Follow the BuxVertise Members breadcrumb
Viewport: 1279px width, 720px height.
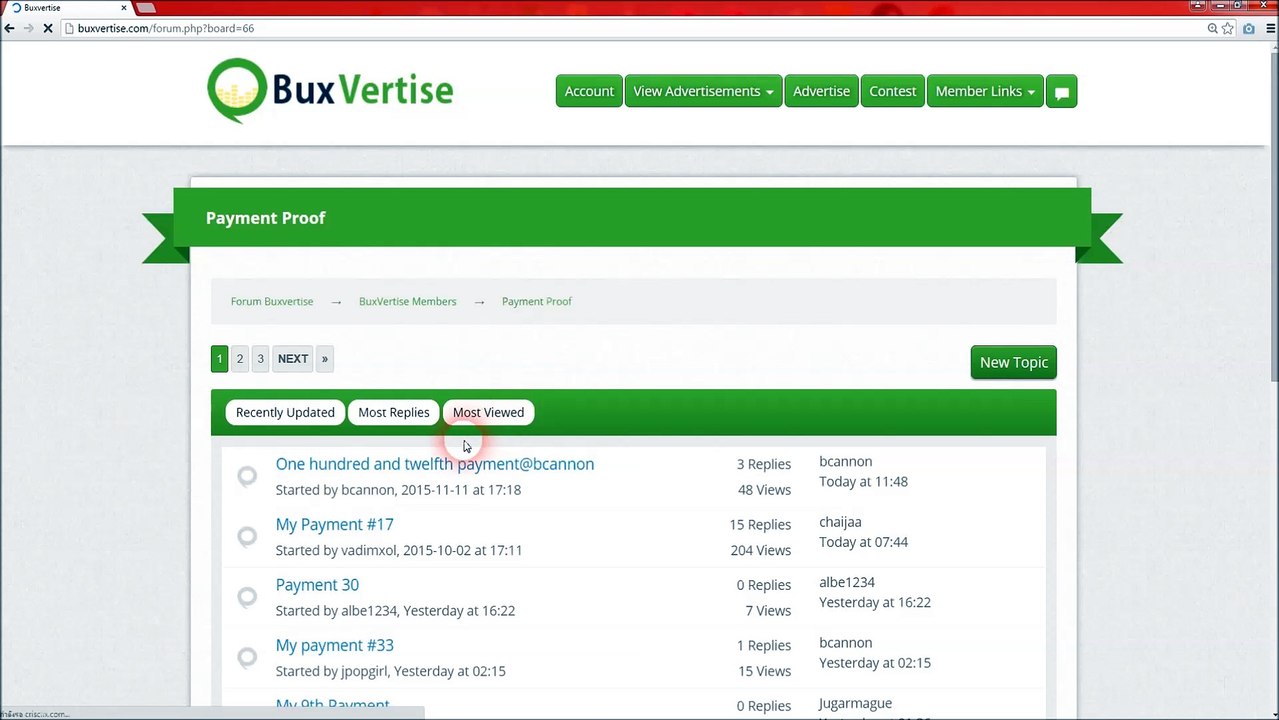pyautogui.click(x=407, y=301)
